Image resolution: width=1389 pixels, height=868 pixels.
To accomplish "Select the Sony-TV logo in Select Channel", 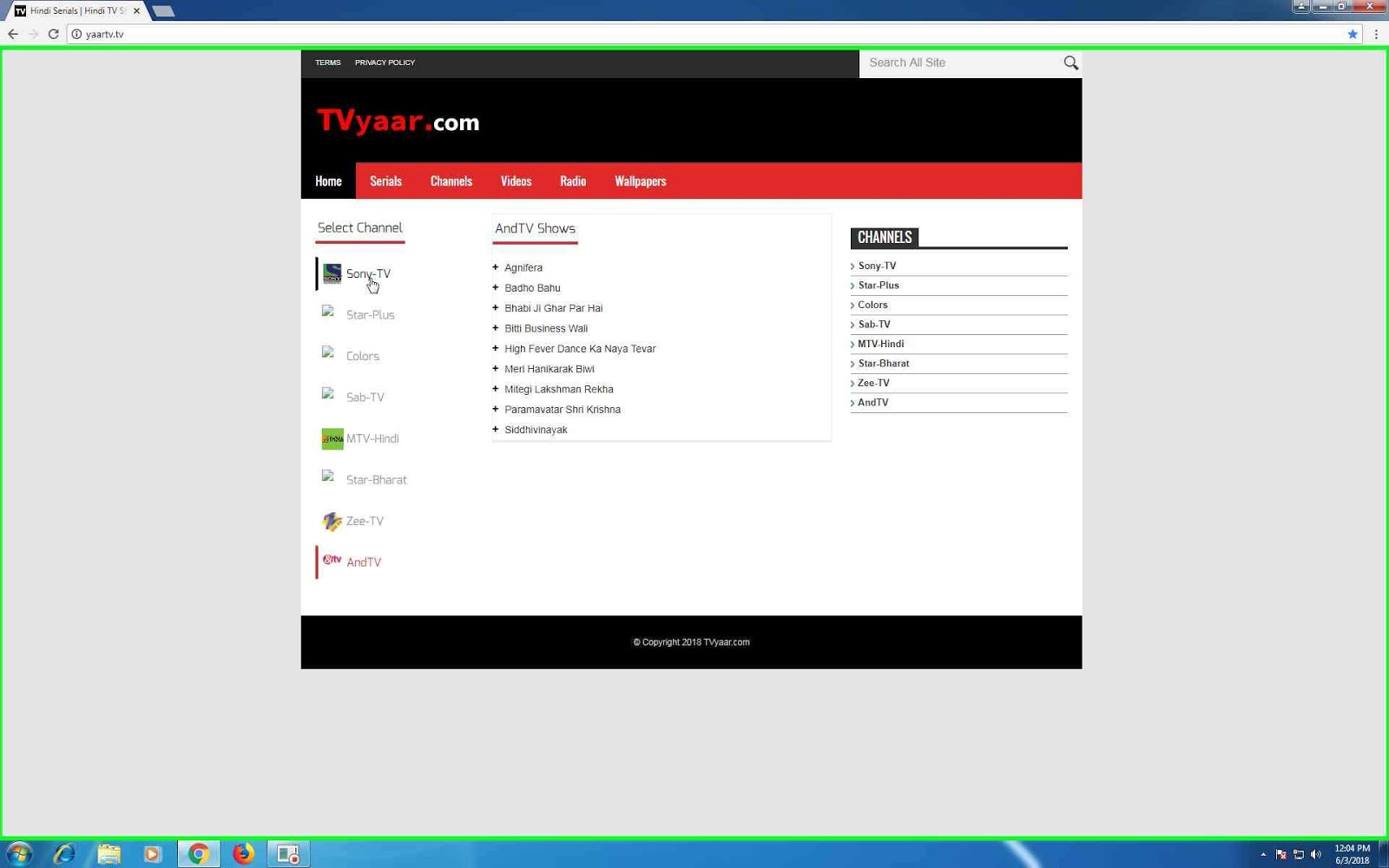I will coord(332,273).
